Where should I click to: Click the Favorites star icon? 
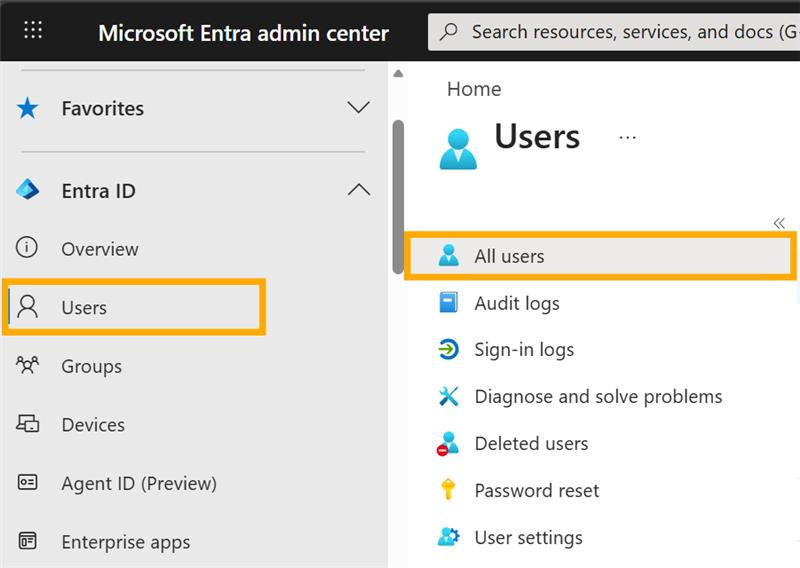click(28, 108)
